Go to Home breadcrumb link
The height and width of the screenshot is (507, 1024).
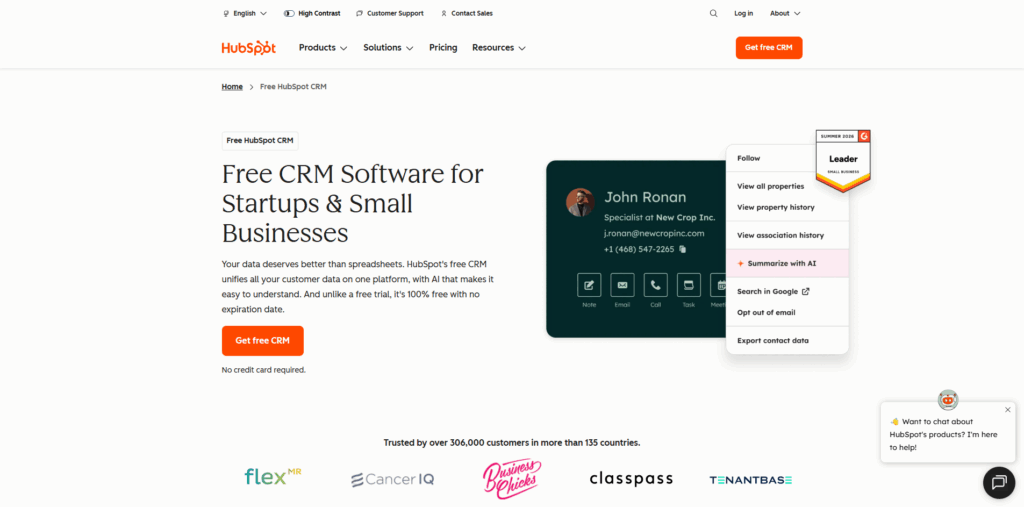click(232, 86)
